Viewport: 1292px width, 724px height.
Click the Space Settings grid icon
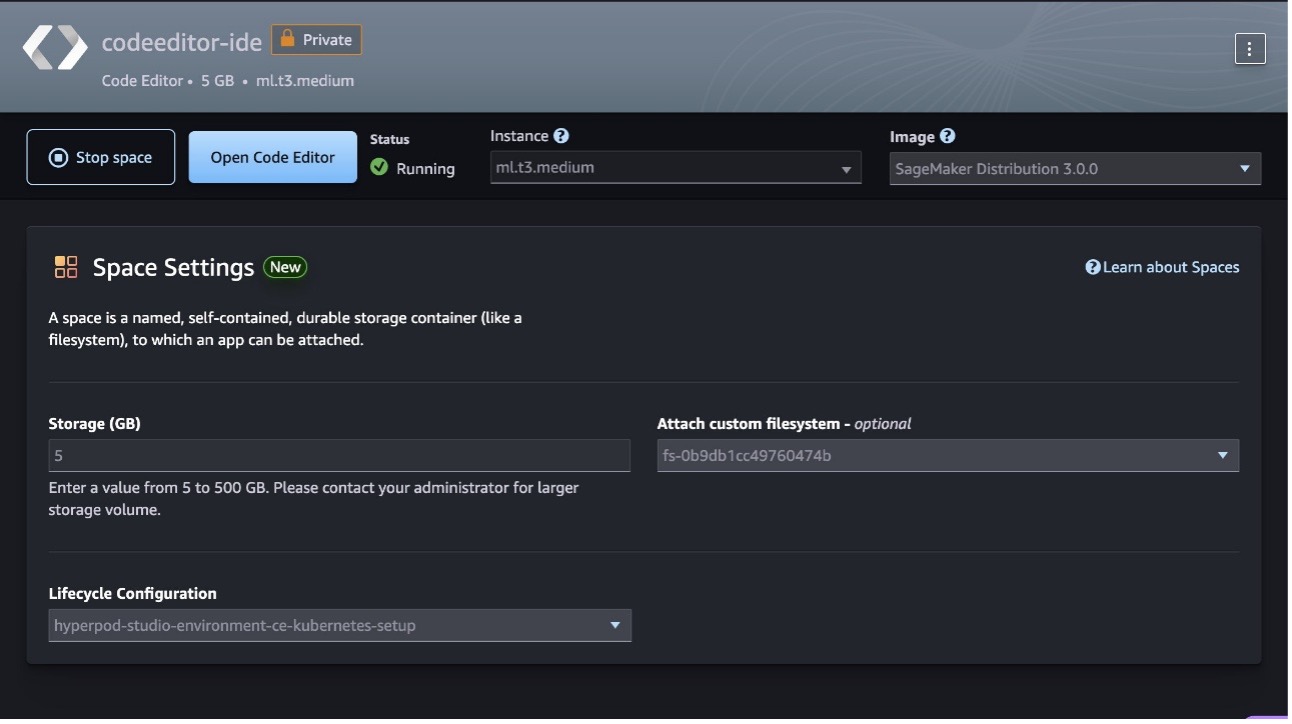(x=66, y=267)
